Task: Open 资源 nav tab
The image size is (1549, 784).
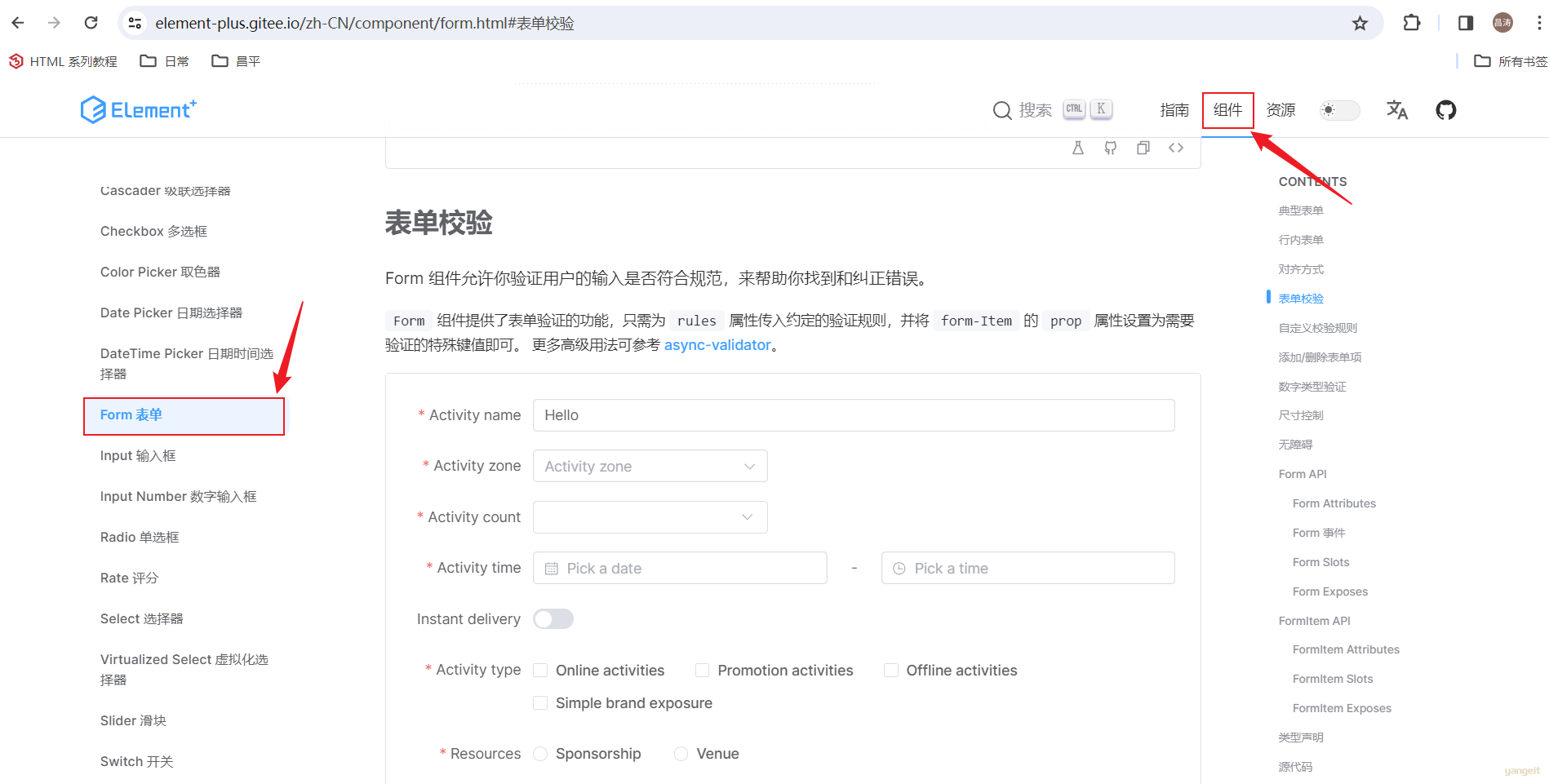Action: (x=1280, y=110)
